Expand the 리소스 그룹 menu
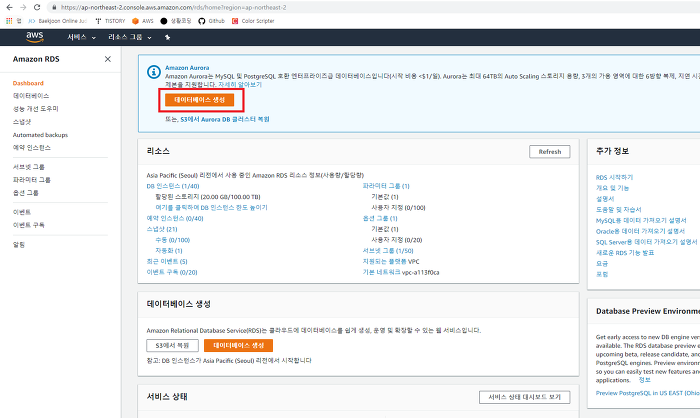The width and height of the screenshot is (700, 418). pos(130,38)
